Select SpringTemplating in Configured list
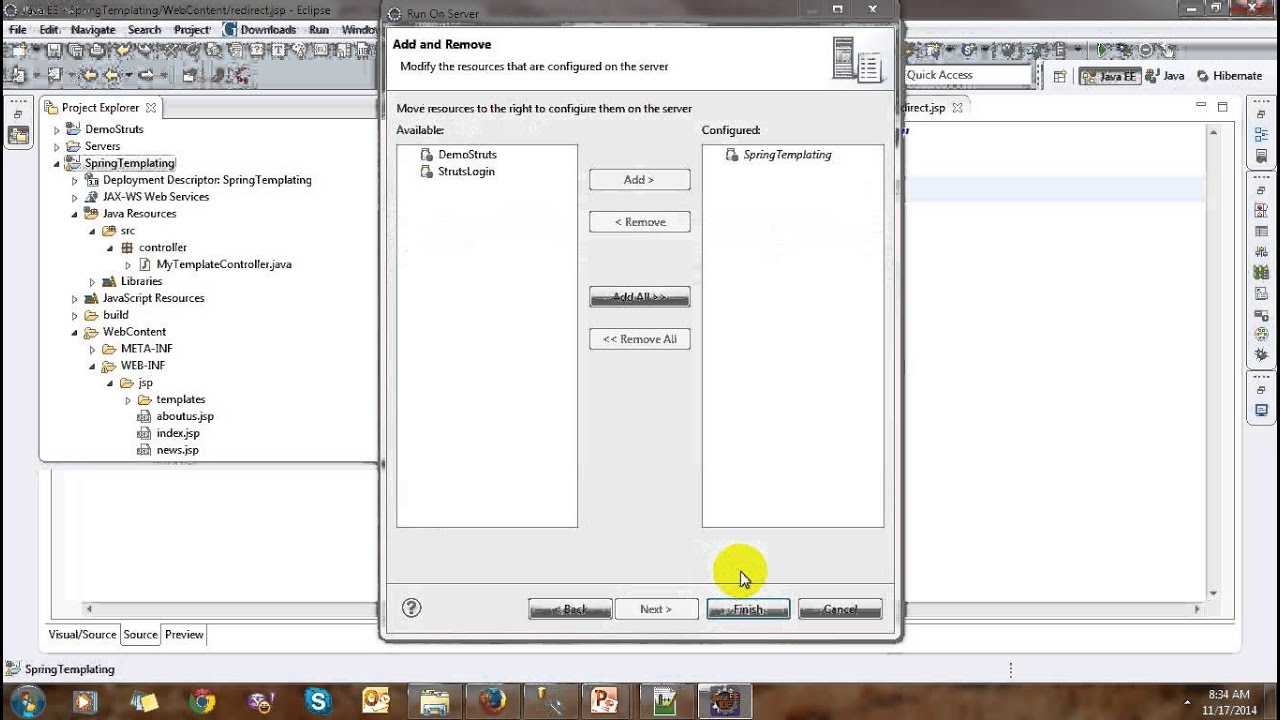Image resolution: width=1280 pixels, height=720 pixels. (x=787, y=154)
